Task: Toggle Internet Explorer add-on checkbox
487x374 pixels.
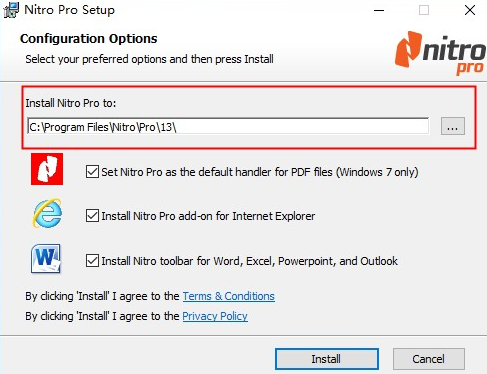Action: pos(92,216)
